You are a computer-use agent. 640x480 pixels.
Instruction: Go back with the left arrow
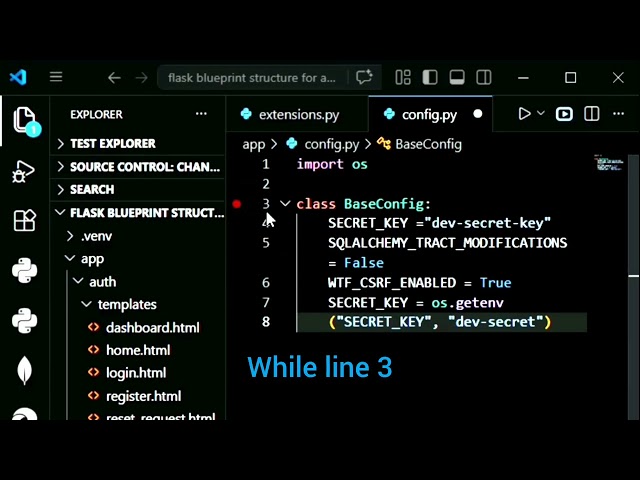pos(114,77)
